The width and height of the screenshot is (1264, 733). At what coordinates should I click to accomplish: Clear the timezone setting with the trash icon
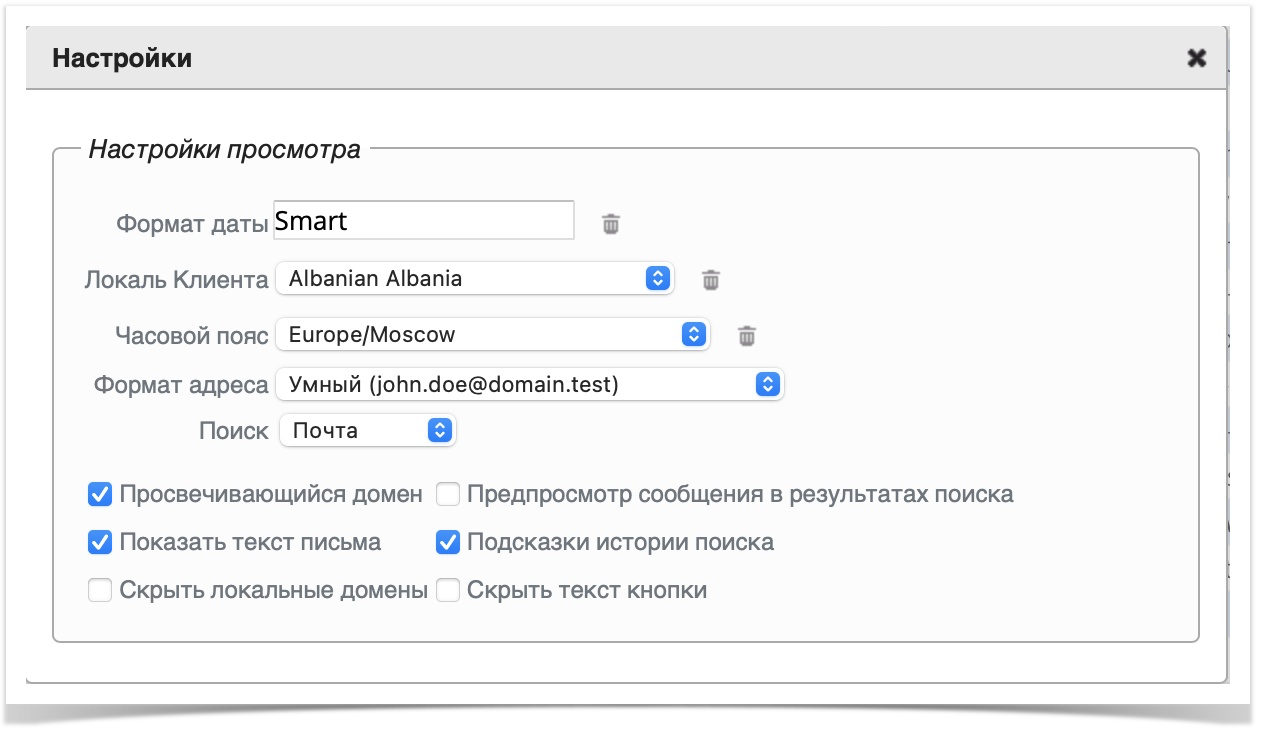[x=748, y=336]
